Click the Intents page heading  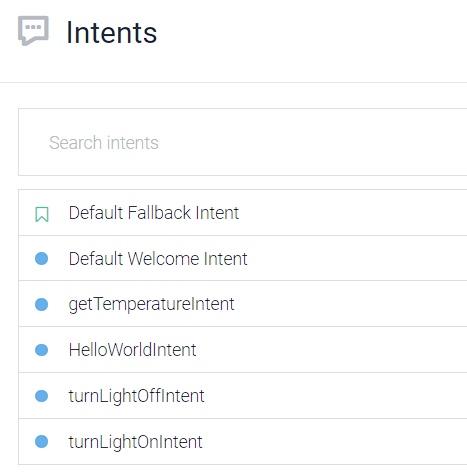point(112,32)
